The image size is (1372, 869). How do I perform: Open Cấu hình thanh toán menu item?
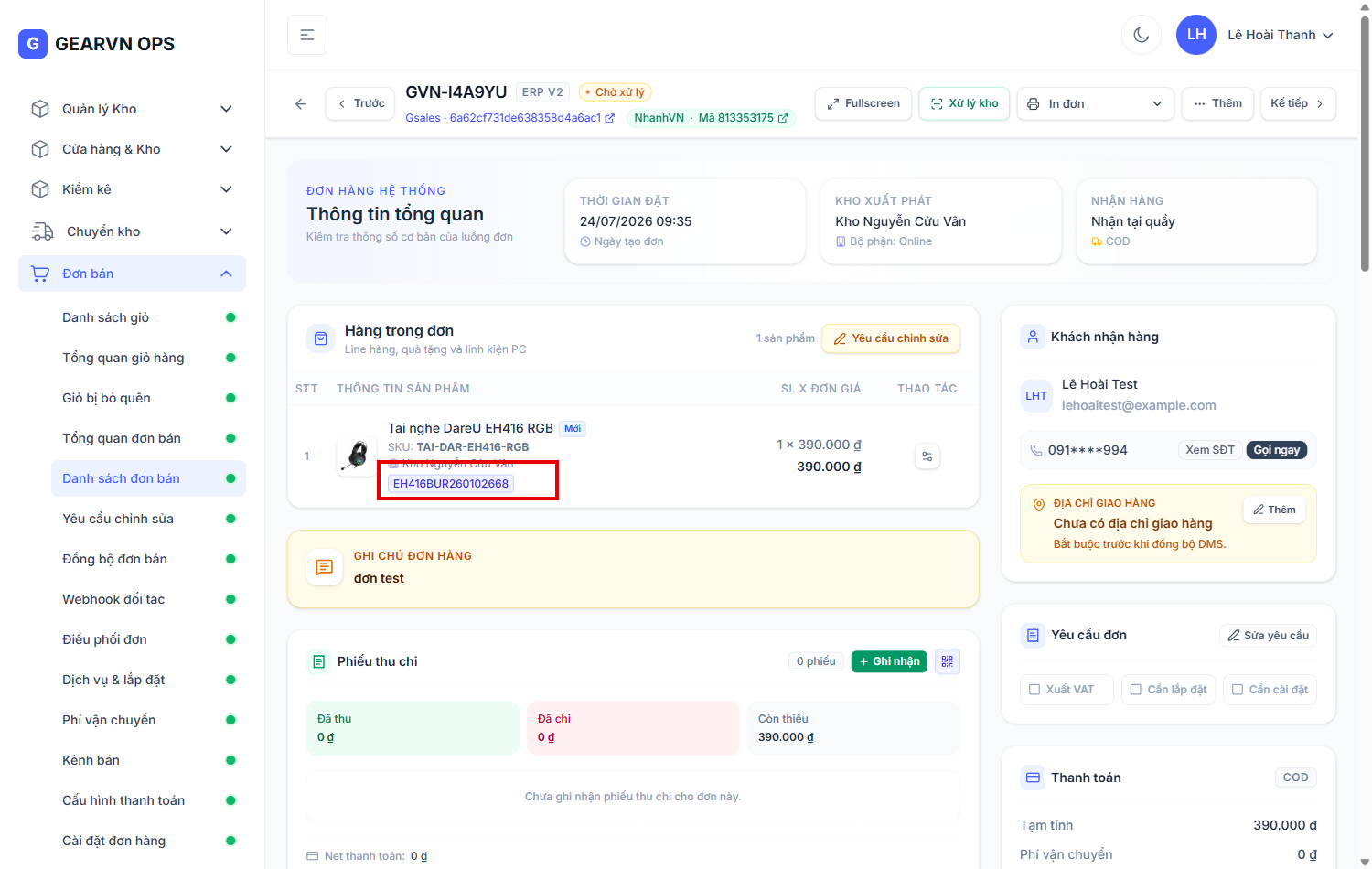click(148, 800)
